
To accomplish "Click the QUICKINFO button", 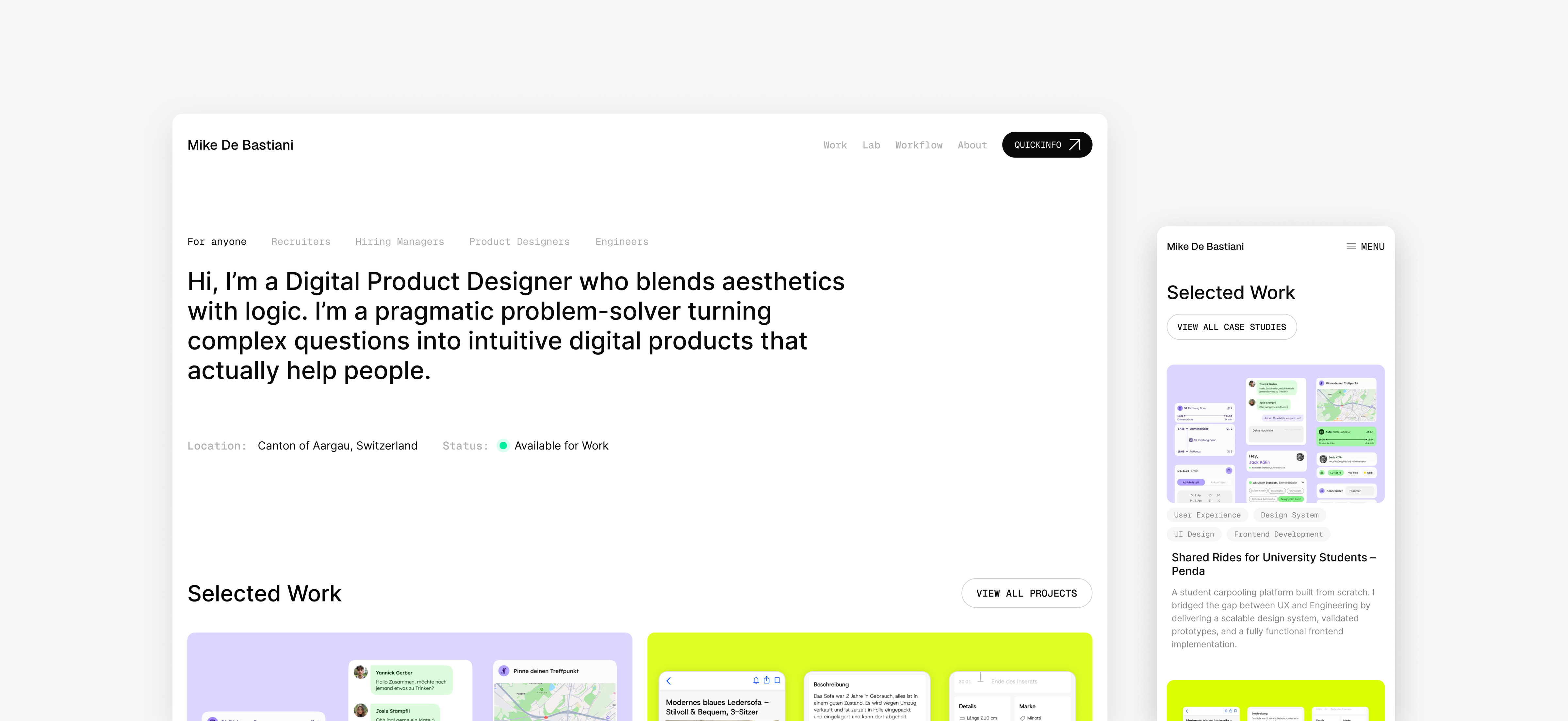I will click(x=1047, y=144).
